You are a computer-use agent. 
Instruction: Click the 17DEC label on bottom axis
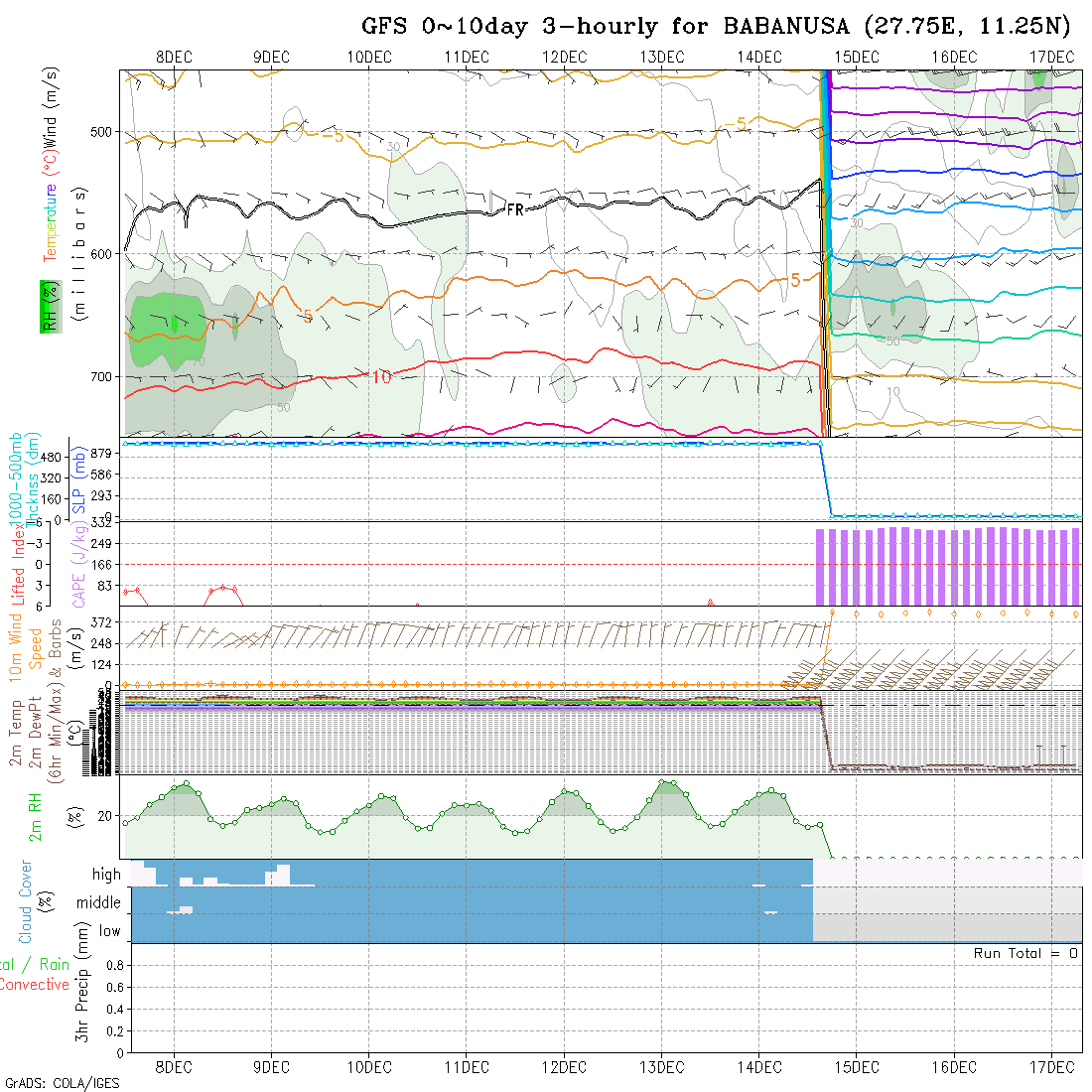click(1051, 1066)
